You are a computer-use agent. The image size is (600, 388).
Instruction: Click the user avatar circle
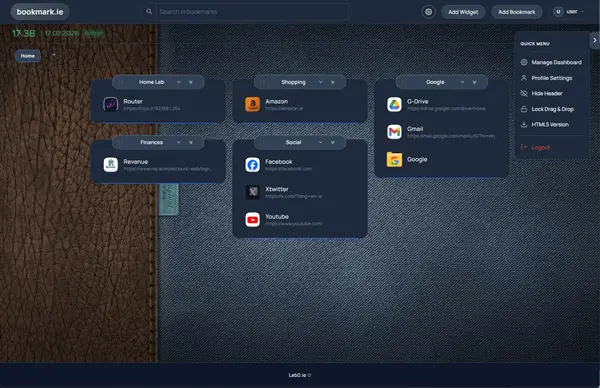click(x=558, y=12)
